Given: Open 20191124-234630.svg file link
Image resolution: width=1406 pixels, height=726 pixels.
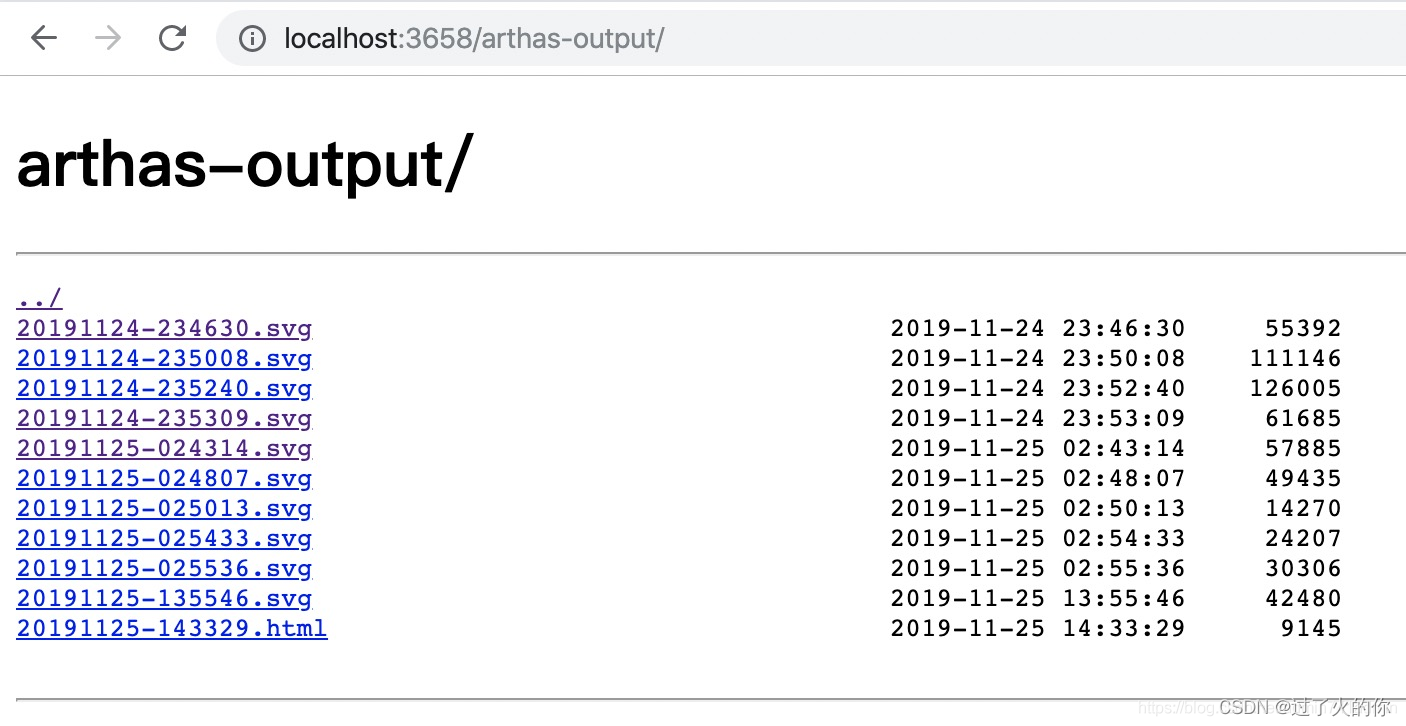Looking at the screenshot, I should (164, 328).
